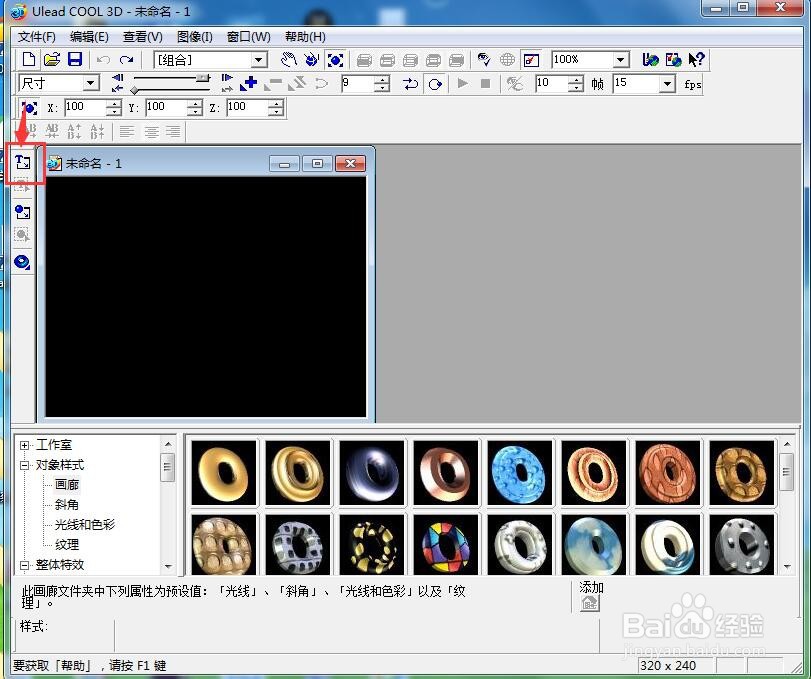
Task: Open the 文件(F) menu
Action: point(37,37)
